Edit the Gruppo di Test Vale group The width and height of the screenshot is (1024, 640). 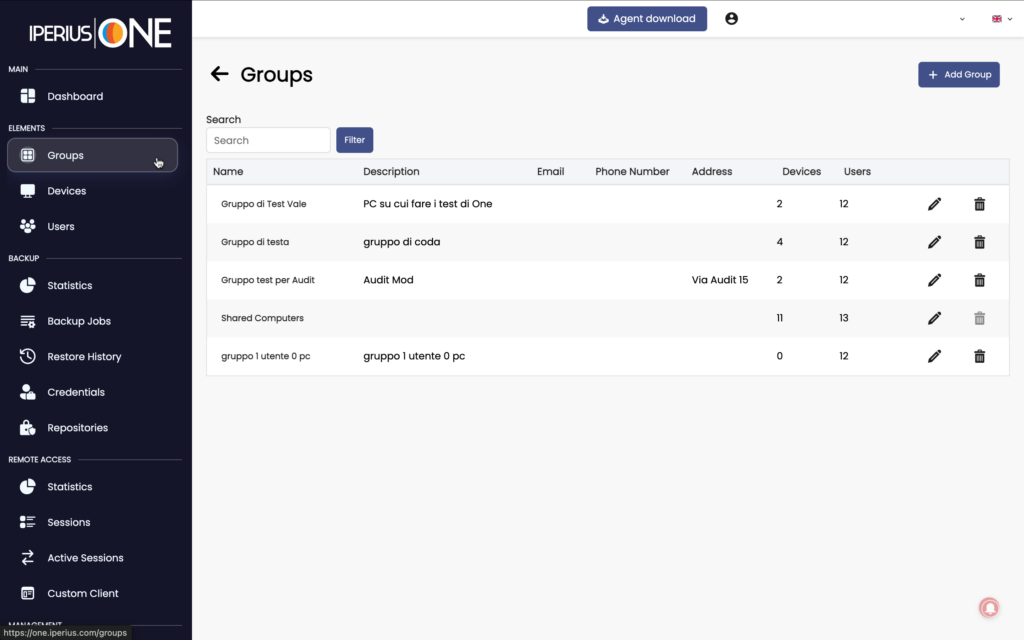(935, 204)
